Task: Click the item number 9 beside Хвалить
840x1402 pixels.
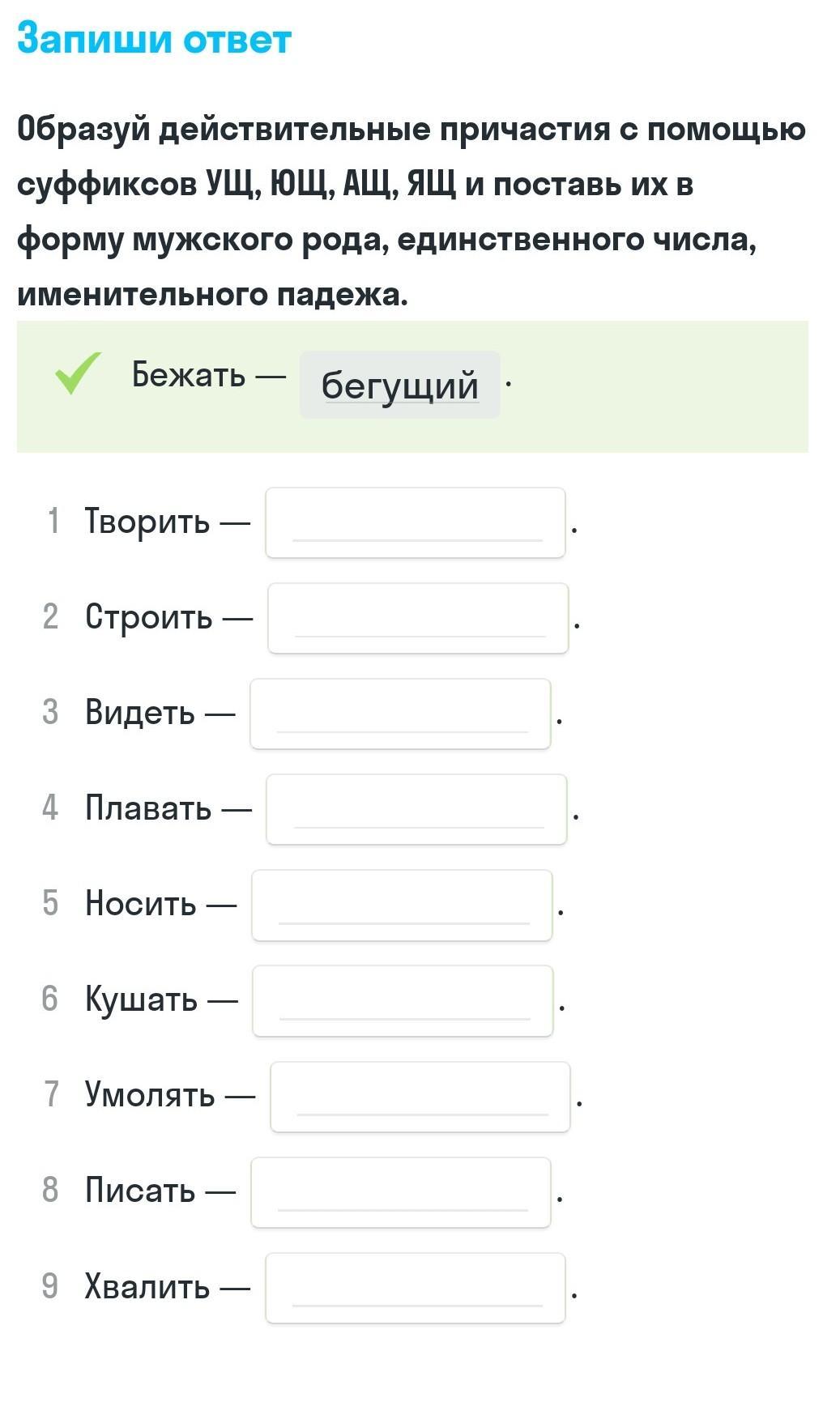Action: [x=50, y=1286]
